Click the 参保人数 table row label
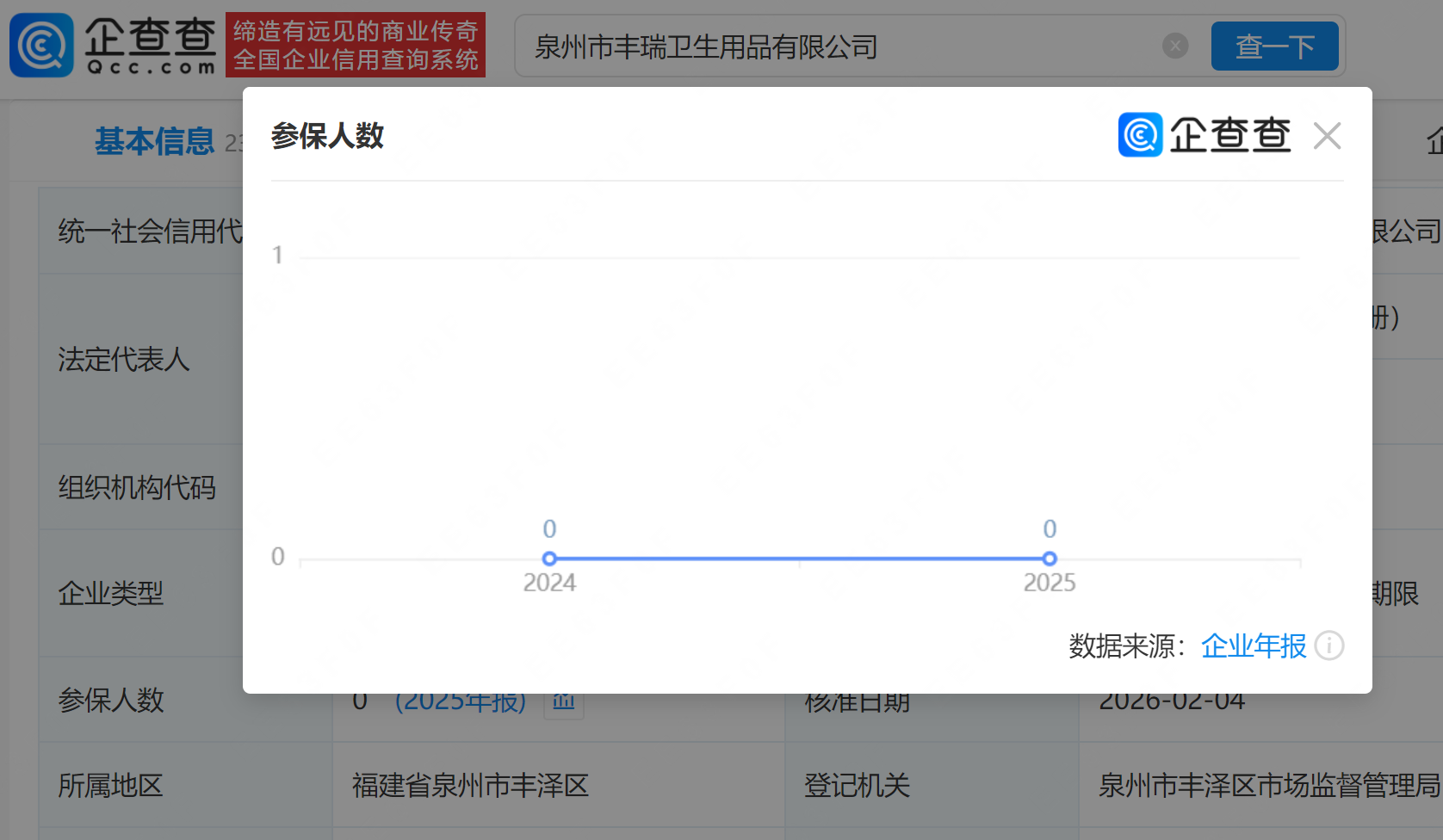This screenshot has height=840, width=1443. tap(110, 700)
